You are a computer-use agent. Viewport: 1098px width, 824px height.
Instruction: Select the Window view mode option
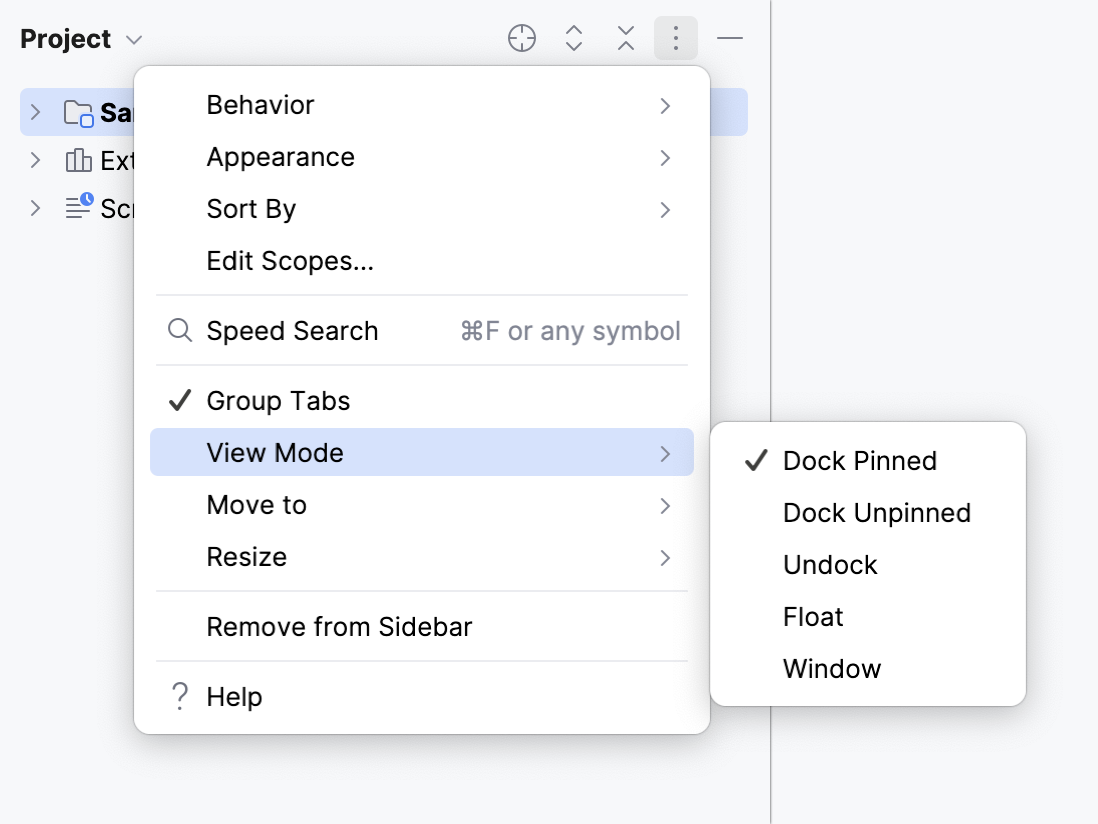pos(832,668)
